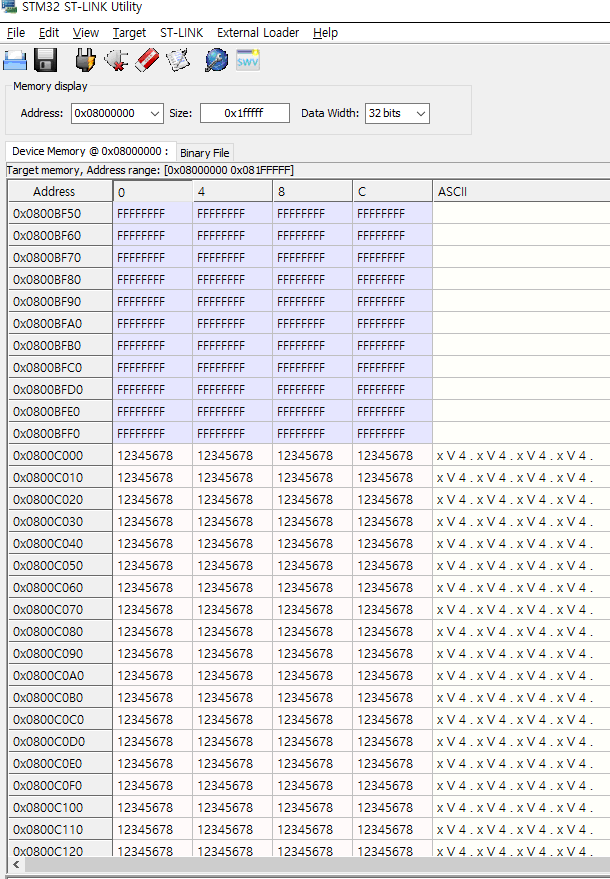The width and height of the screenshot is (610, 879).
Task: Click column 4 cell in row 0x0800C100
Action: [x=233, y=807]
